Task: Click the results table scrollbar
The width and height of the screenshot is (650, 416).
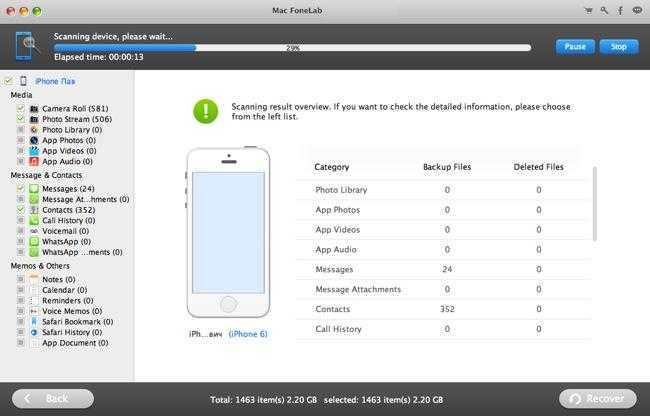Action: [595, 204]
